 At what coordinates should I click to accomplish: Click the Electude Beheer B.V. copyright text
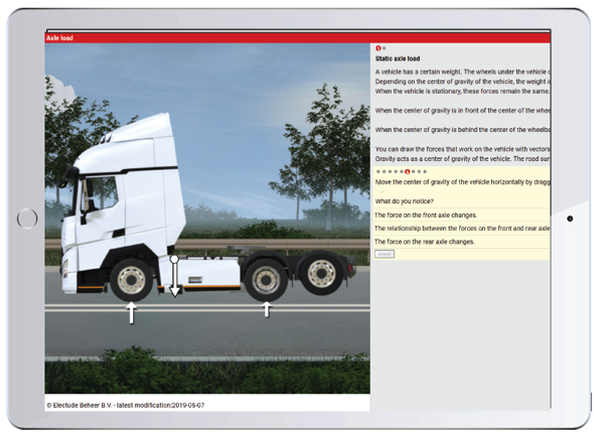click(125, 405)
